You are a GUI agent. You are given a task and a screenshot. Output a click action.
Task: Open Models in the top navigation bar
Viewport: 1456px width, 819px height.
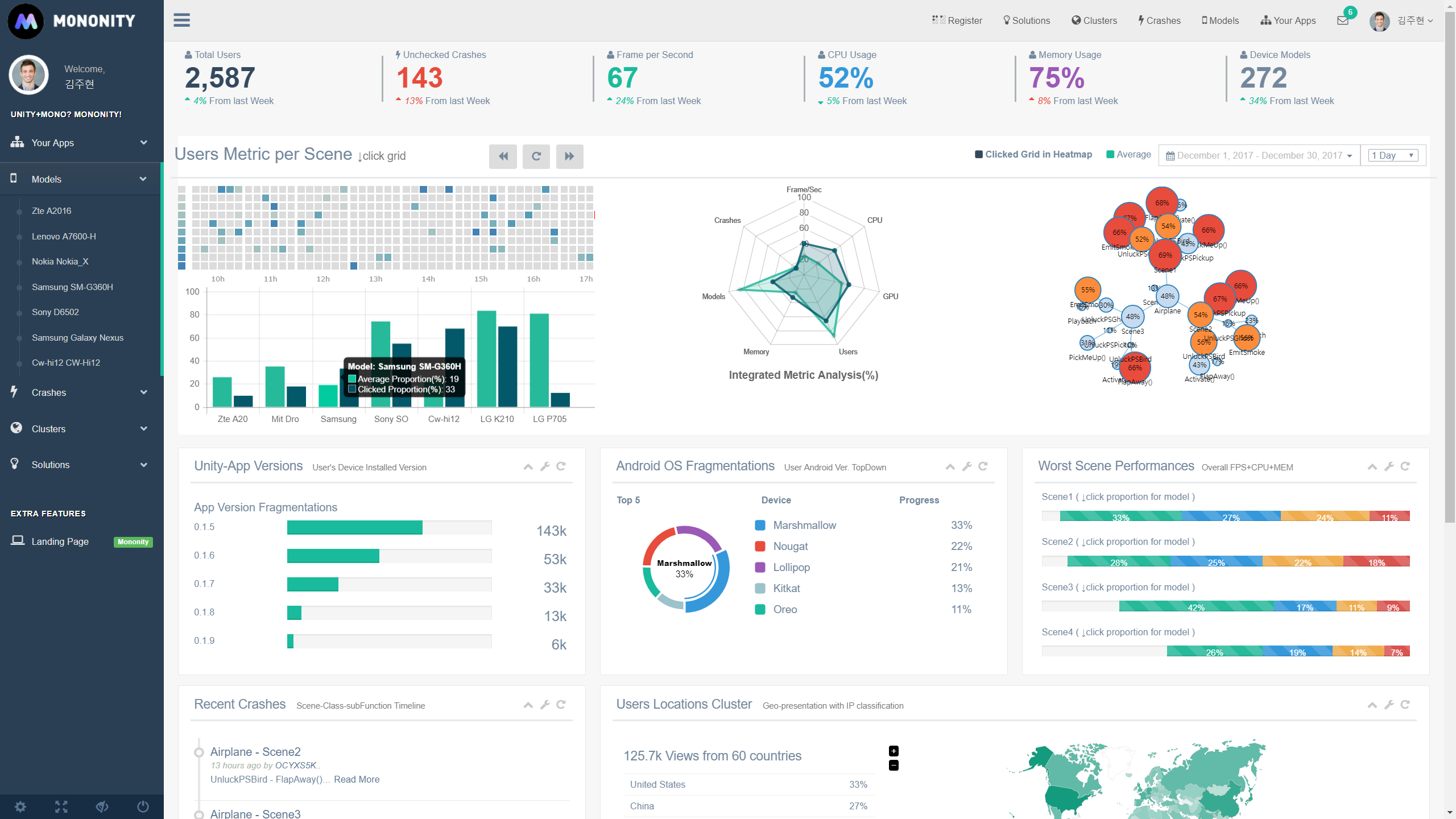[1220, 20]
